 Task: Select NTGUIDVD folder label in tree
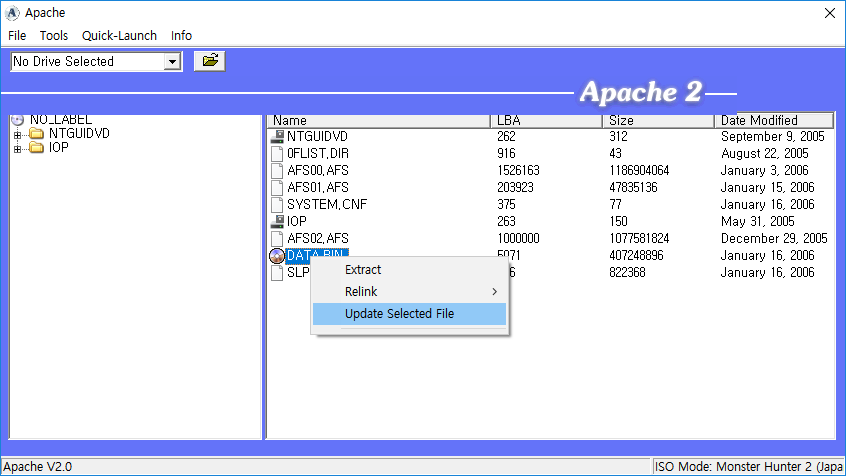click(79, 133)
